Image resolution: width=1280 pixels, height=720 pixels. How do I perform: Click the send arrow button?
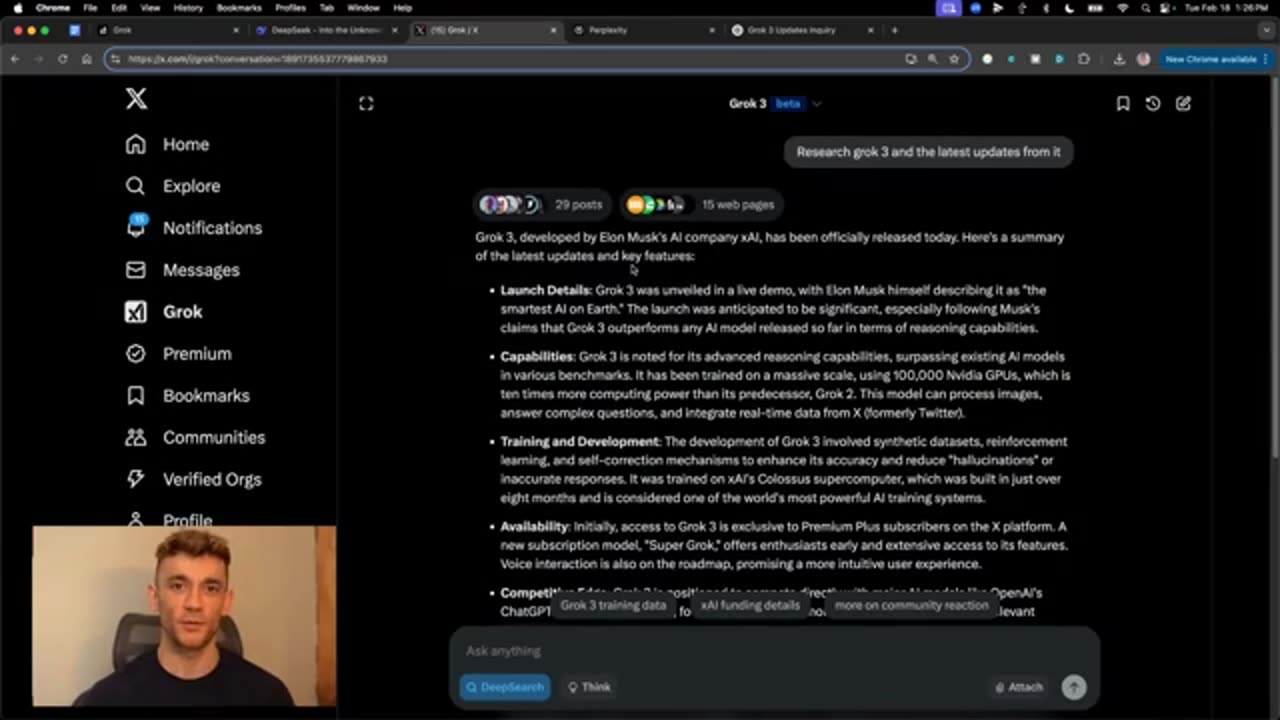pyautogui.click(x=1074, y=687)
